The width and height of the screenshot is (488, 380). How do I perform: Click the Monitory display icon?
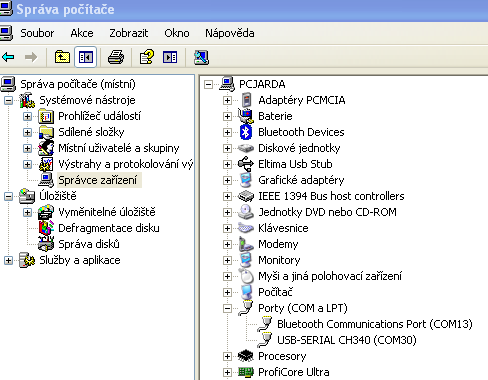point(246,260)
